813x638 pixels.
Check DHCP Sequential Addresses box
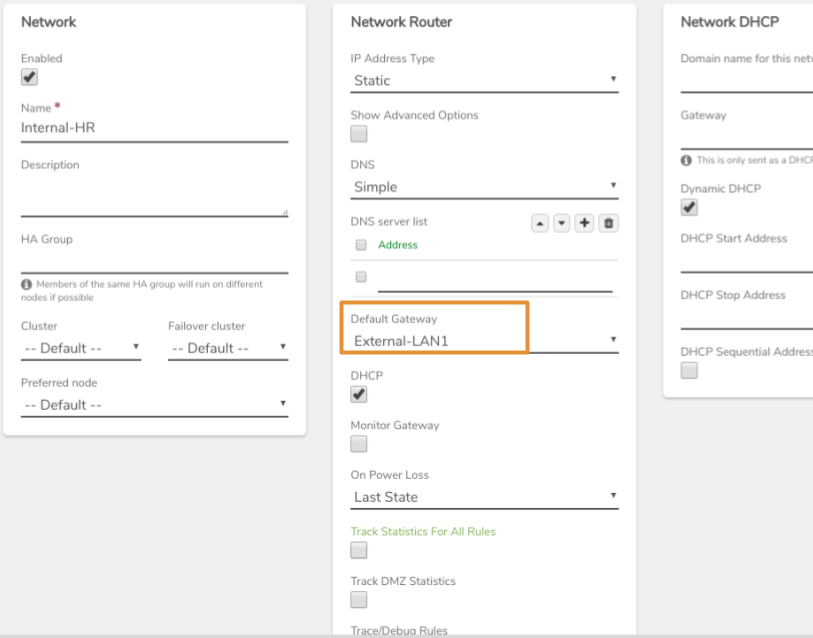[689, 371]
